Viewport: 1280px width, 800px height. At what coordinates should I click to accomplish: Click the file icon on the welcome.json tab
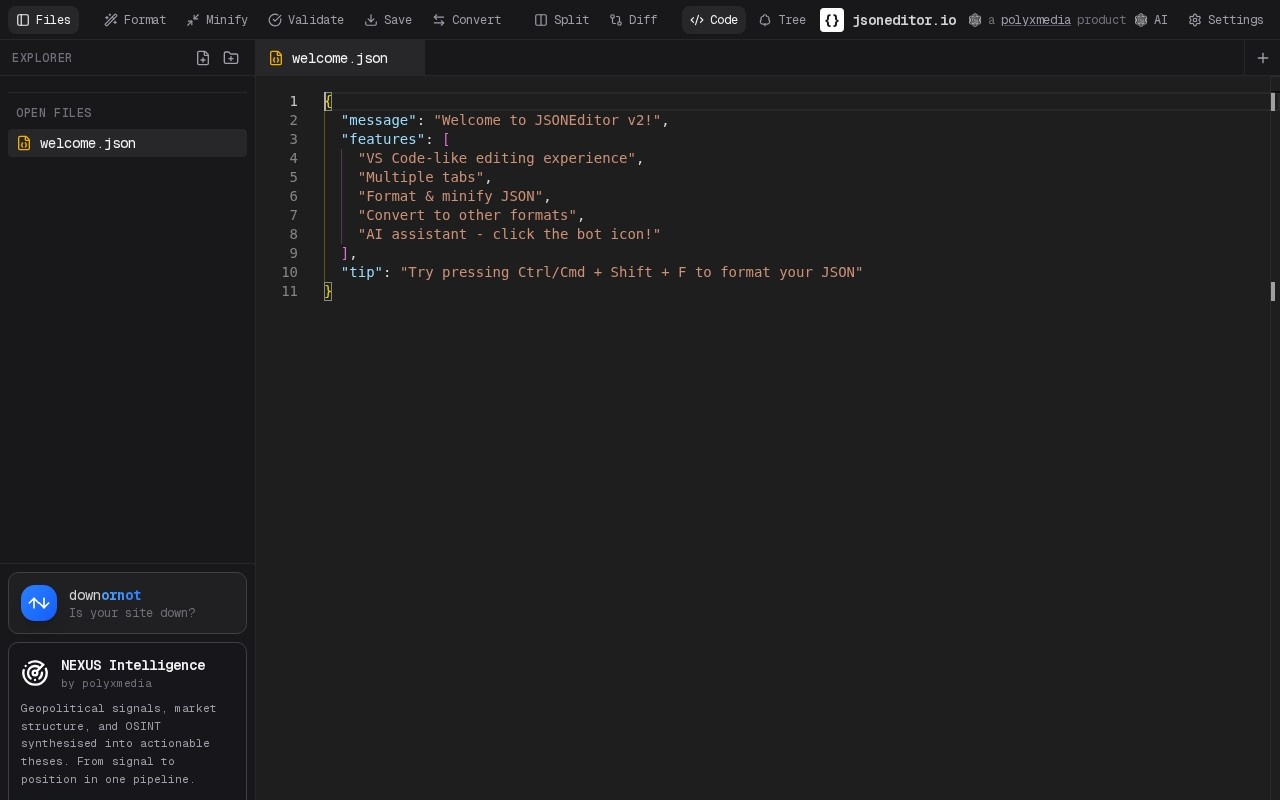click(276, 58)
